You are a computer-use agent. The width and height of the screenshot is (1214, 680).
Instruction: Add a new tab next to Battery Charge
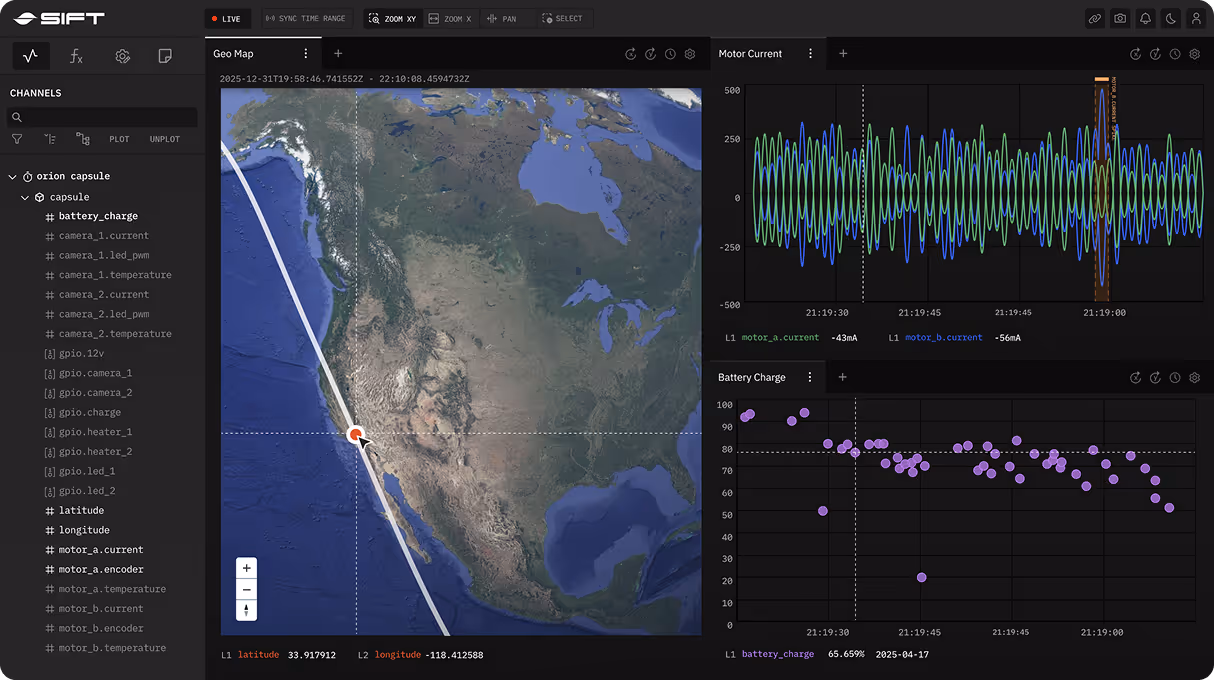(x=843, y=378)
